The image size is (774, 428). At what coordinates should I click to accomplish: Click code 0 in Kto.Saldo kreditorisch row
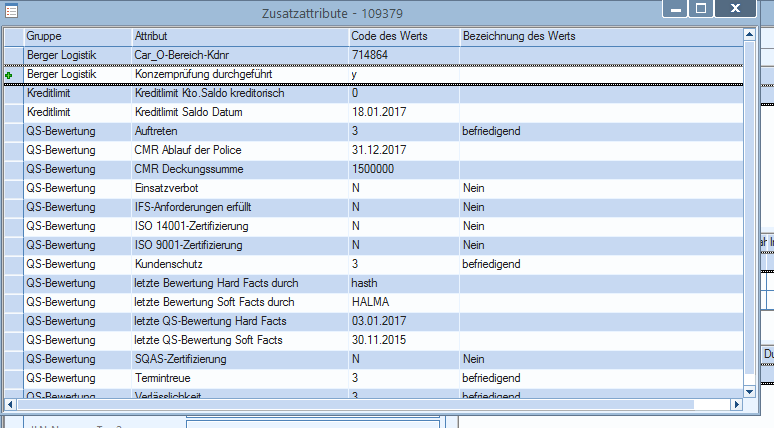pos(355,93)
